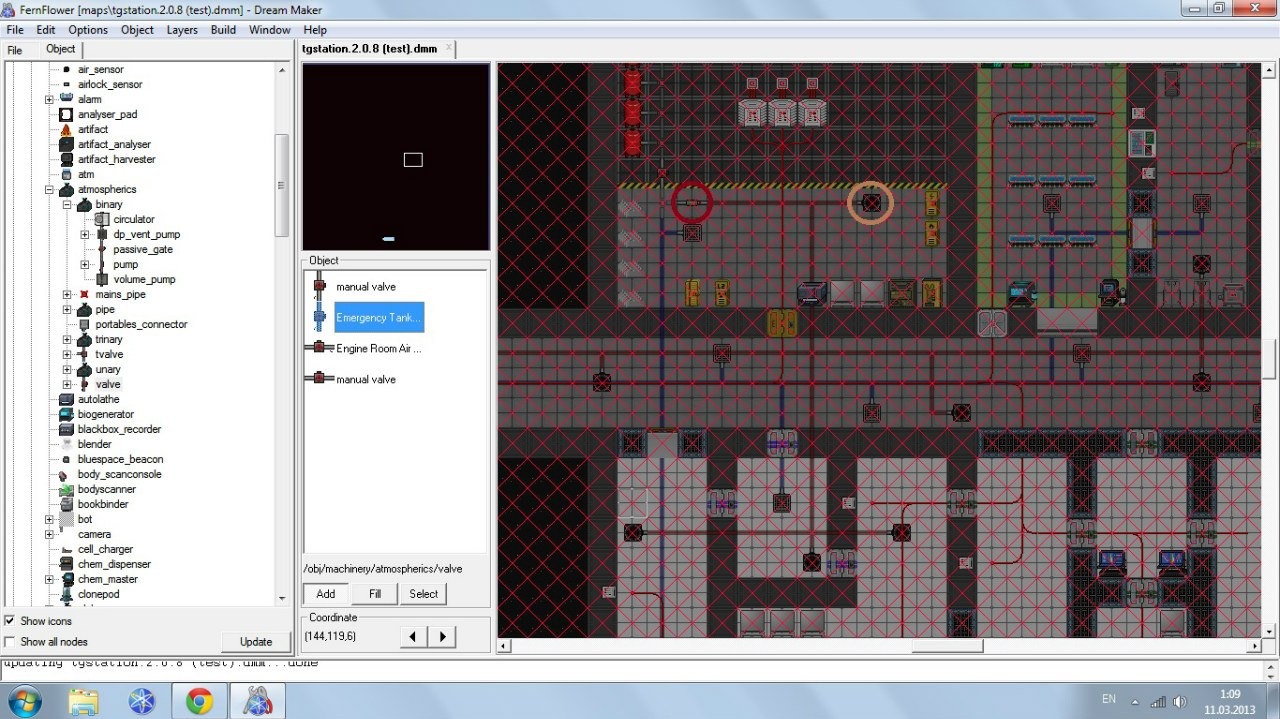The width and height of the screenshot is (1280, 719).
Task: Click the Add button
Action: click(x=326, y=593)
